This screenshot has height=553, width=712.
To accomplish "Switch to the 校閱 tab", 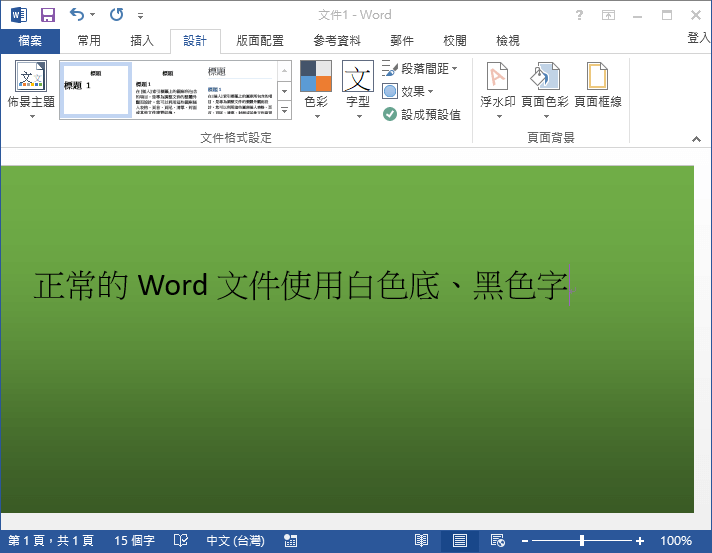I will [455, 41].
